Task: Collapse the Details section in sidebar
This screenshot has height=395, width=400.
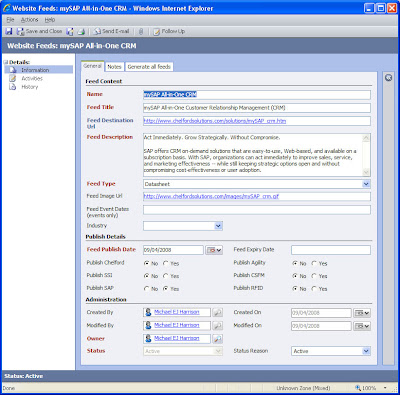Action: 6,62
